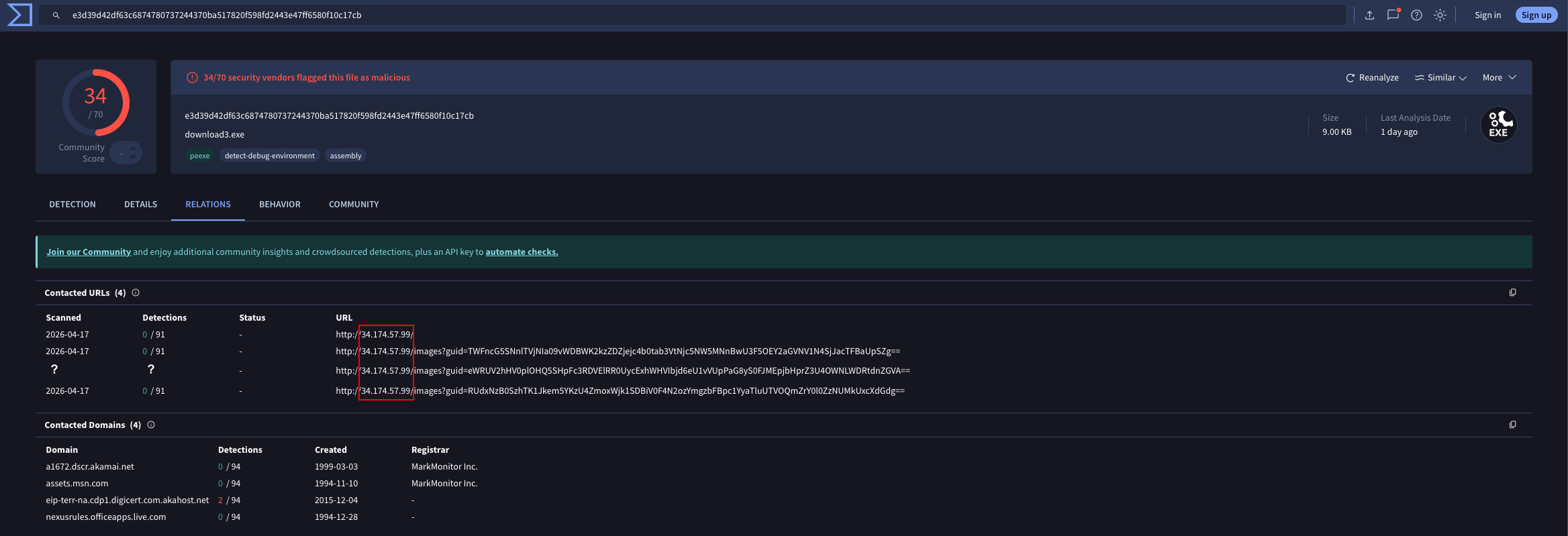The width and height of the screenshot is (1568, 536).
Task: Toggle the light/dark theme sun icon
Action: [1440, 15]
